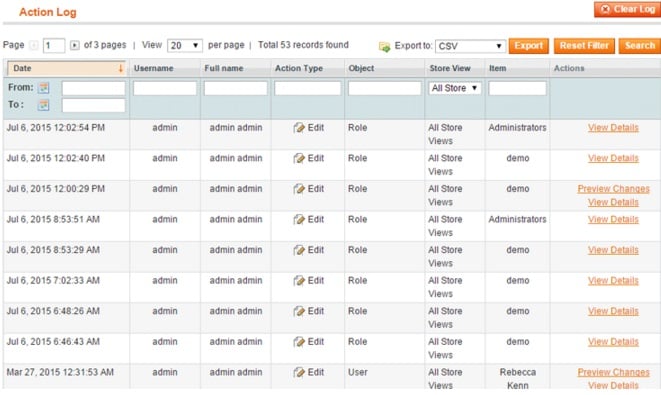View Details for 6:48:26 AM entry
Screen dimensions: 661x395
(x=613, y=311)
